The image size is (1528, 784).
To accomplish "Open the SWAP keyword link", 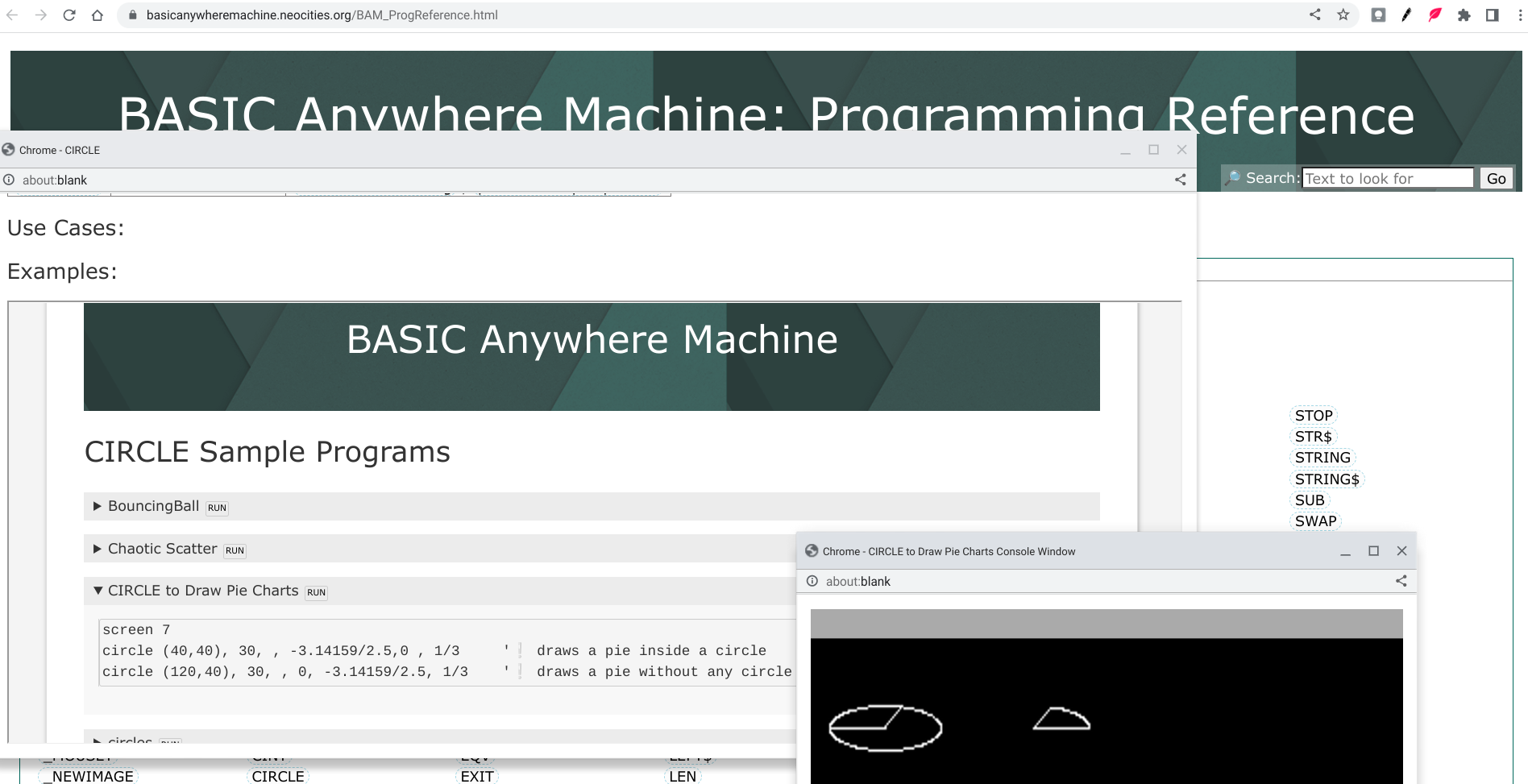I will click(1316, 521).
